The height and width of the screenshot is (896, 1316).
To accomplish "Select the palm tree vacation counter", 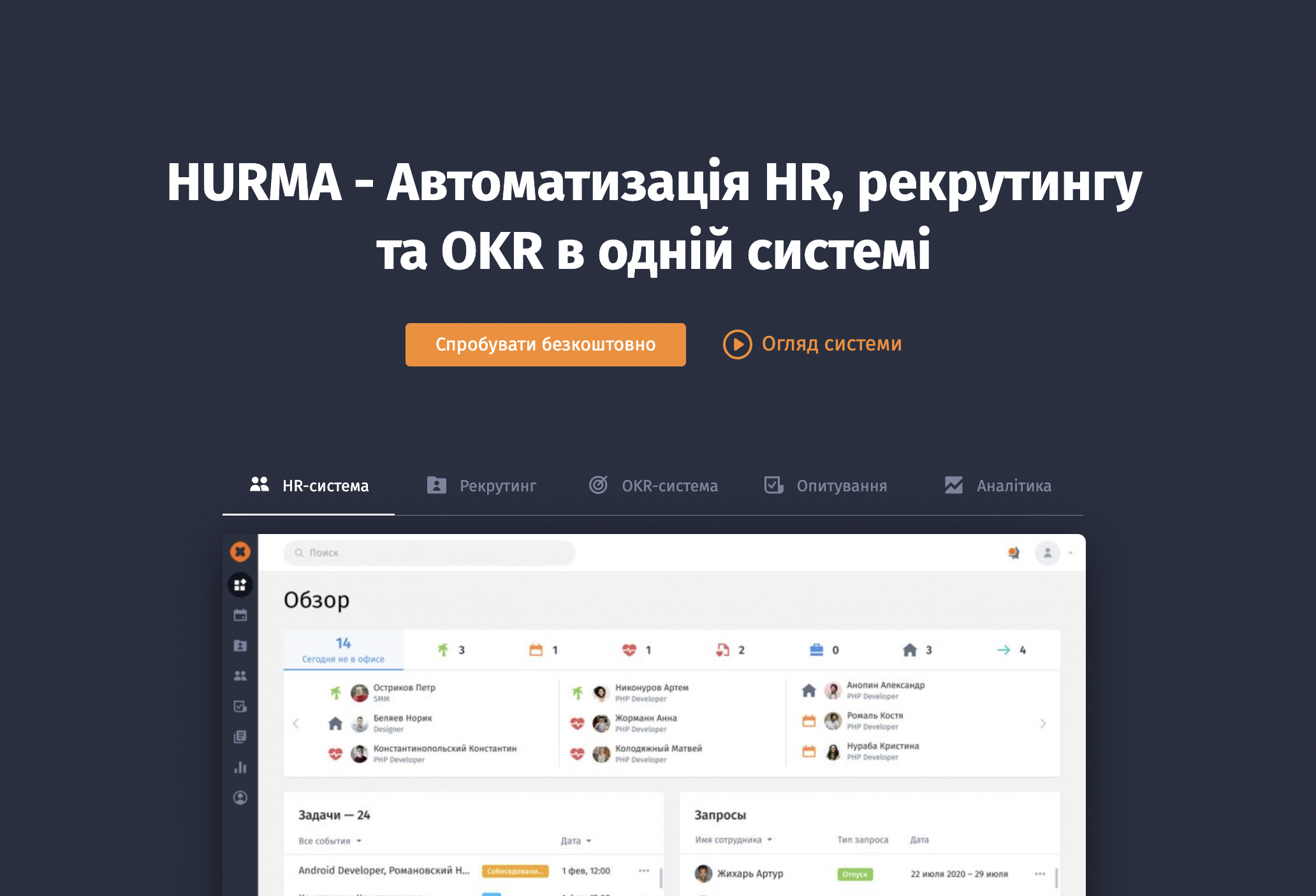I will tap(451, 650).
